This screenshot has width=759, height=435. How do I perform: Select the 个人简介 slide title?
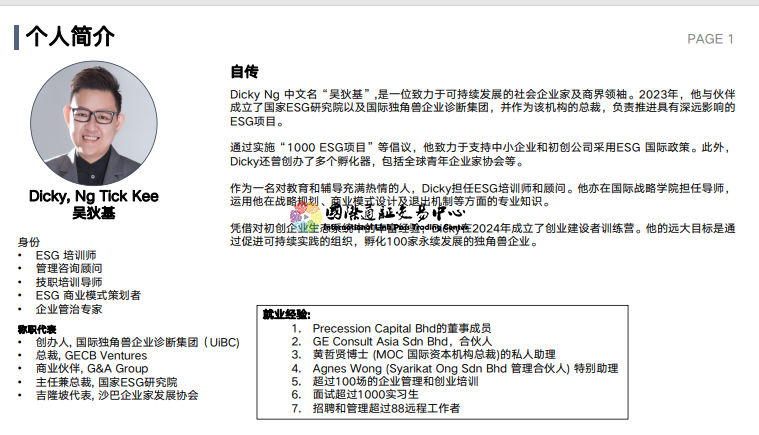tap(70, 38)
